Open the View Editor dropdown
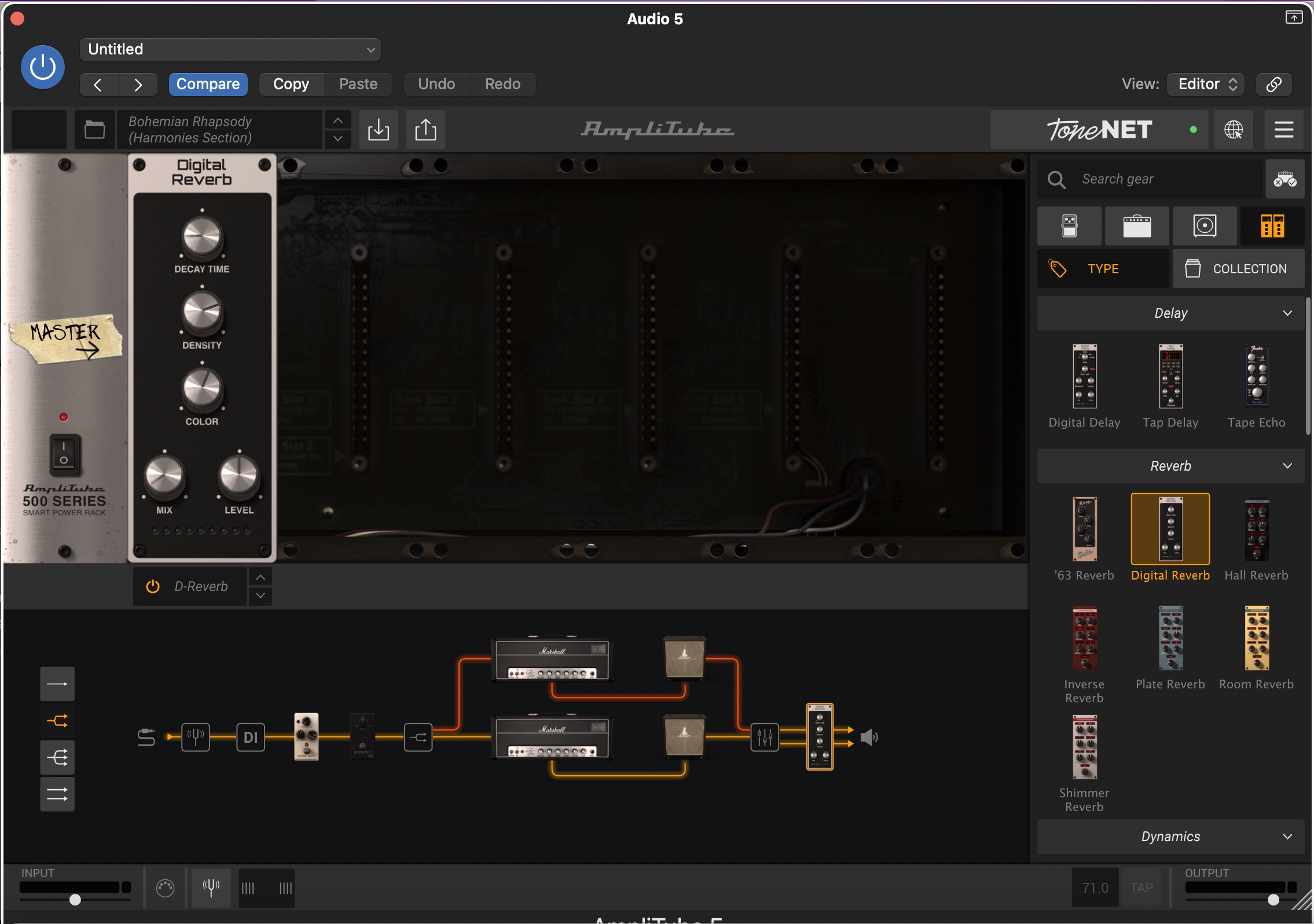 [x=1207, y=85]
